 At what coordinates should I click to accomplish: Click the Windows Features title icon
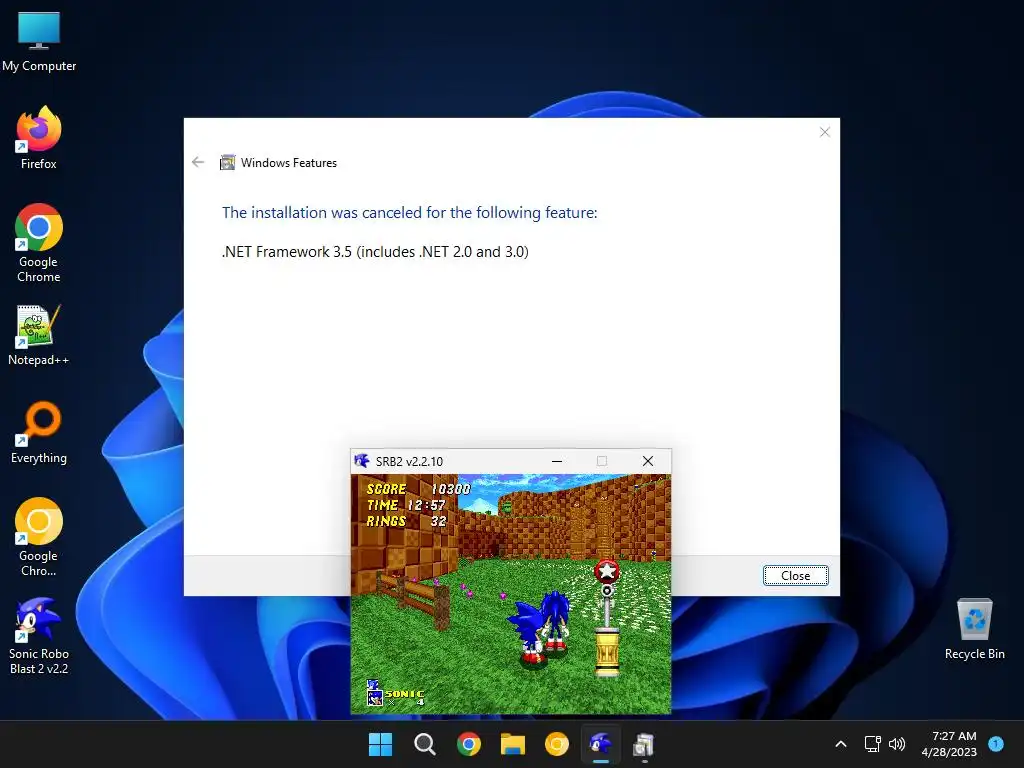point(227,163)
